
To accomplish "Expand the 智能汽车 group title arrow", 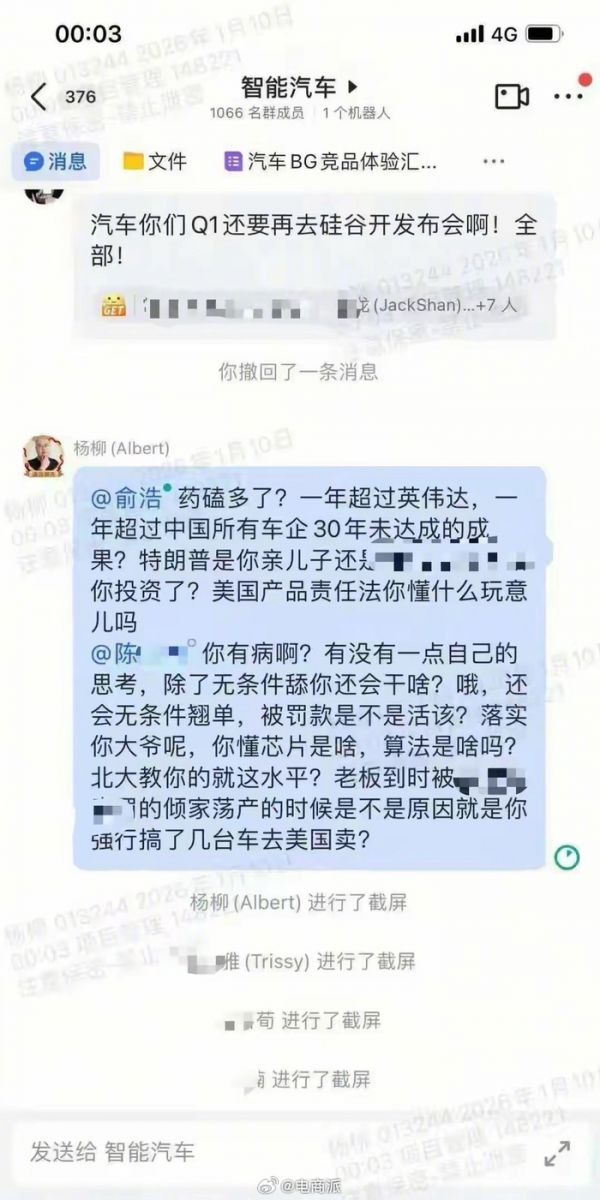I will [351, 88].
